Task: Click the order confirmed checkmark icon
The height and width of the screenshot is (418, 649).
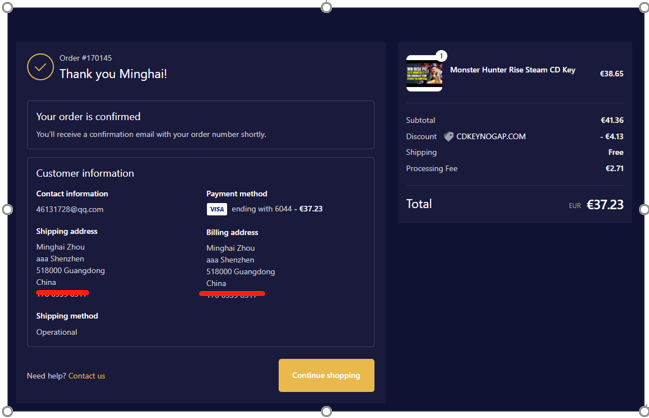Action: pos(40,67)
